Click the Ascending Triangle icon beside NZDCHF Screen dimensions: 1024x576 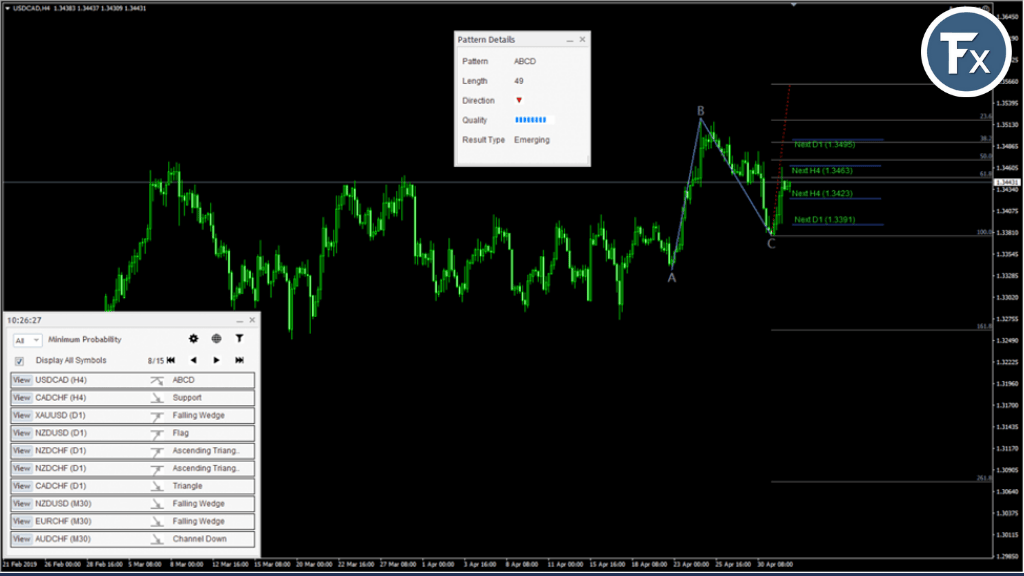point(156,451)
